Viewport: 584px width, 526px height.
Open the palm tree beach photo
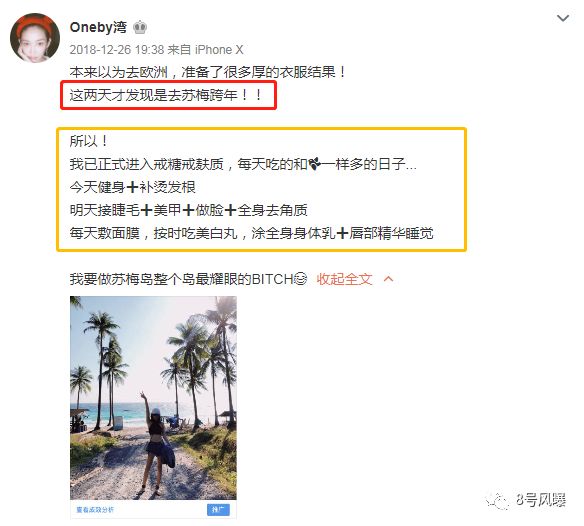pos(153,397)
